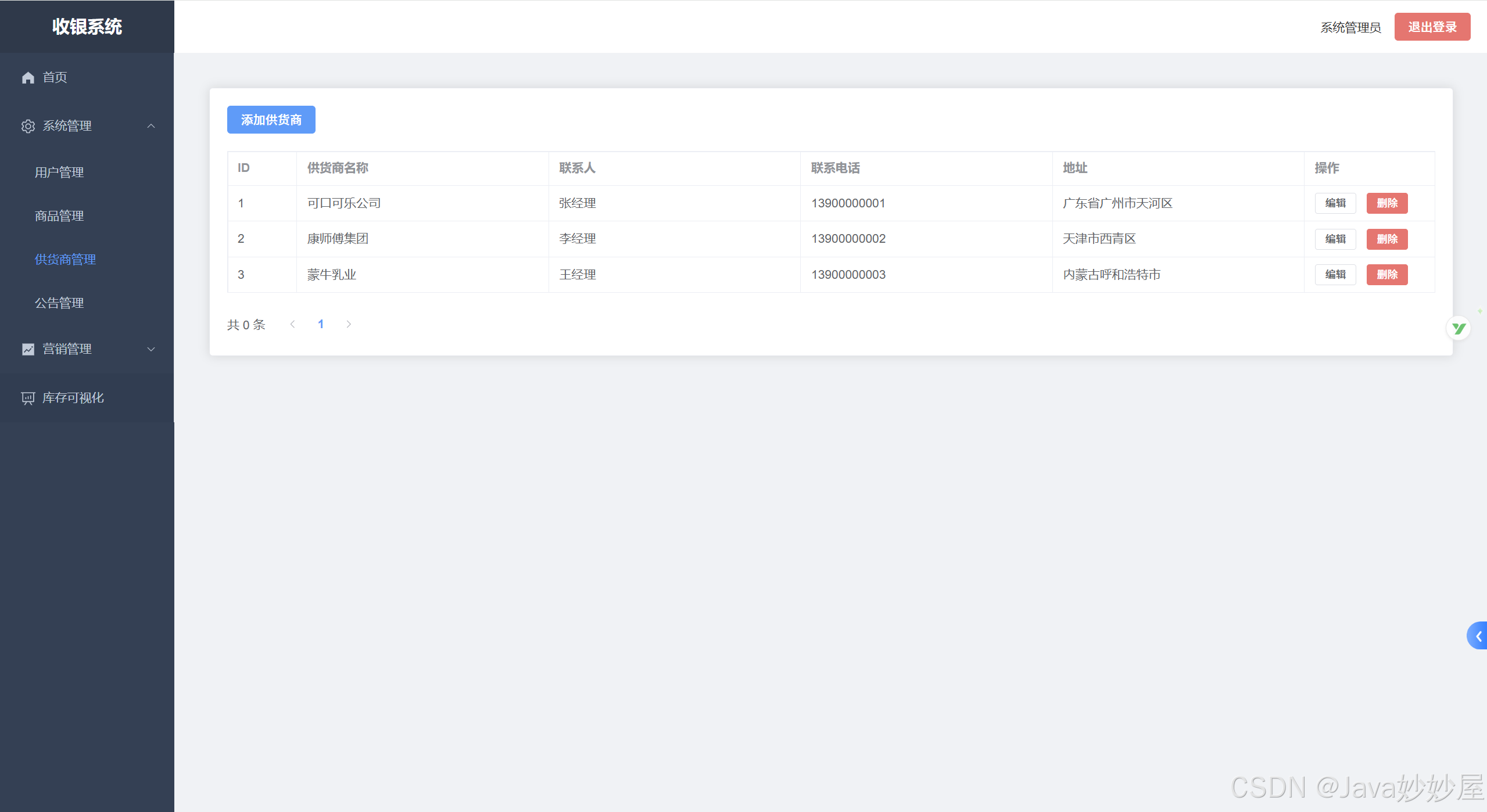Select 公告管理 menu item

tap(59, 303)
